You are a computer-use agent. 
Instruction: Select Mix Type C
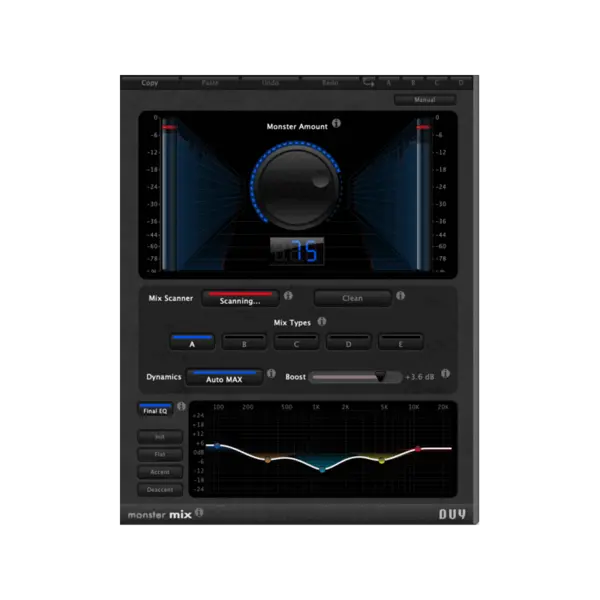pyautogui.click(x=296, y=342)
